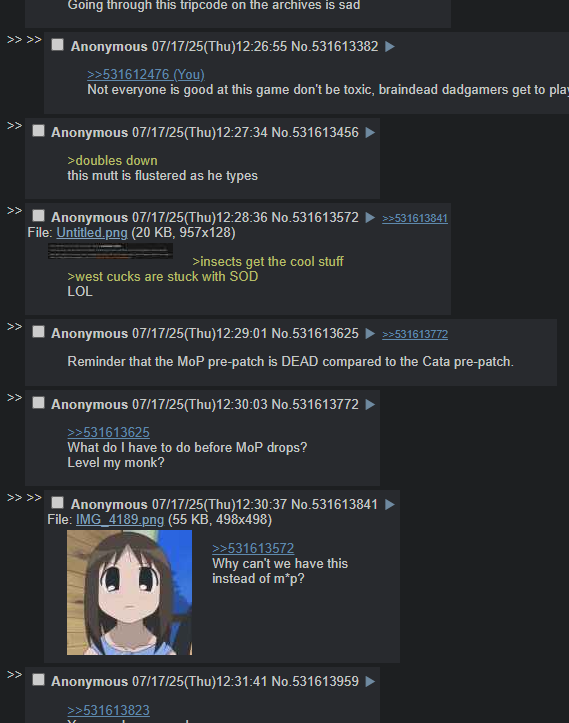Open IMG_4189.png file link
Image resolution: width=569 pixels, height=723 pixels.
pyautogui.click(x=120, y=520)
